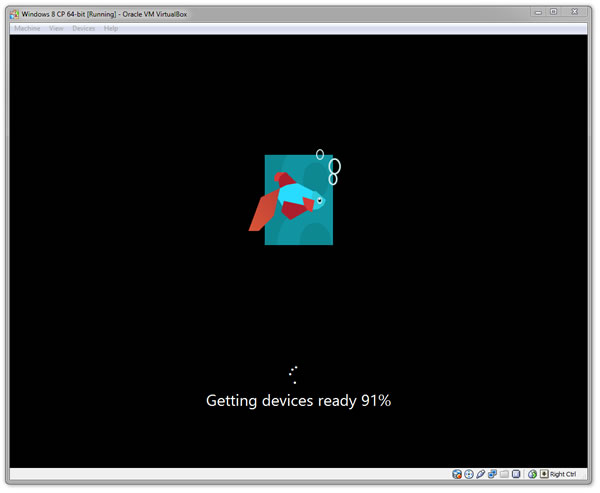Click the hard disk activity status icon
Image resolution: width=600 pixels, height=493 pixels.
pyautogui.click(x=457, y=474)
